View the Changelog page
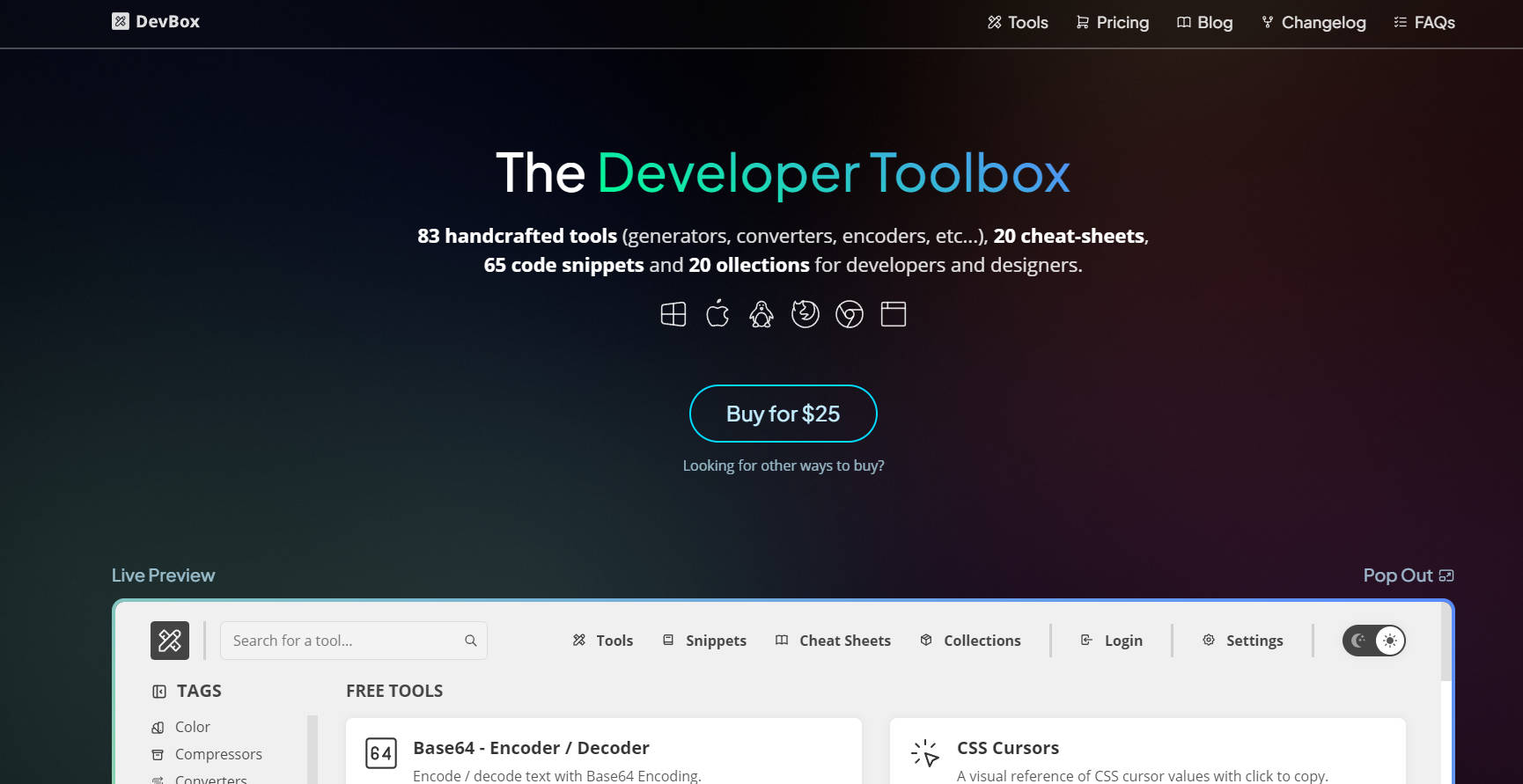 click(x=1313, y=22)
